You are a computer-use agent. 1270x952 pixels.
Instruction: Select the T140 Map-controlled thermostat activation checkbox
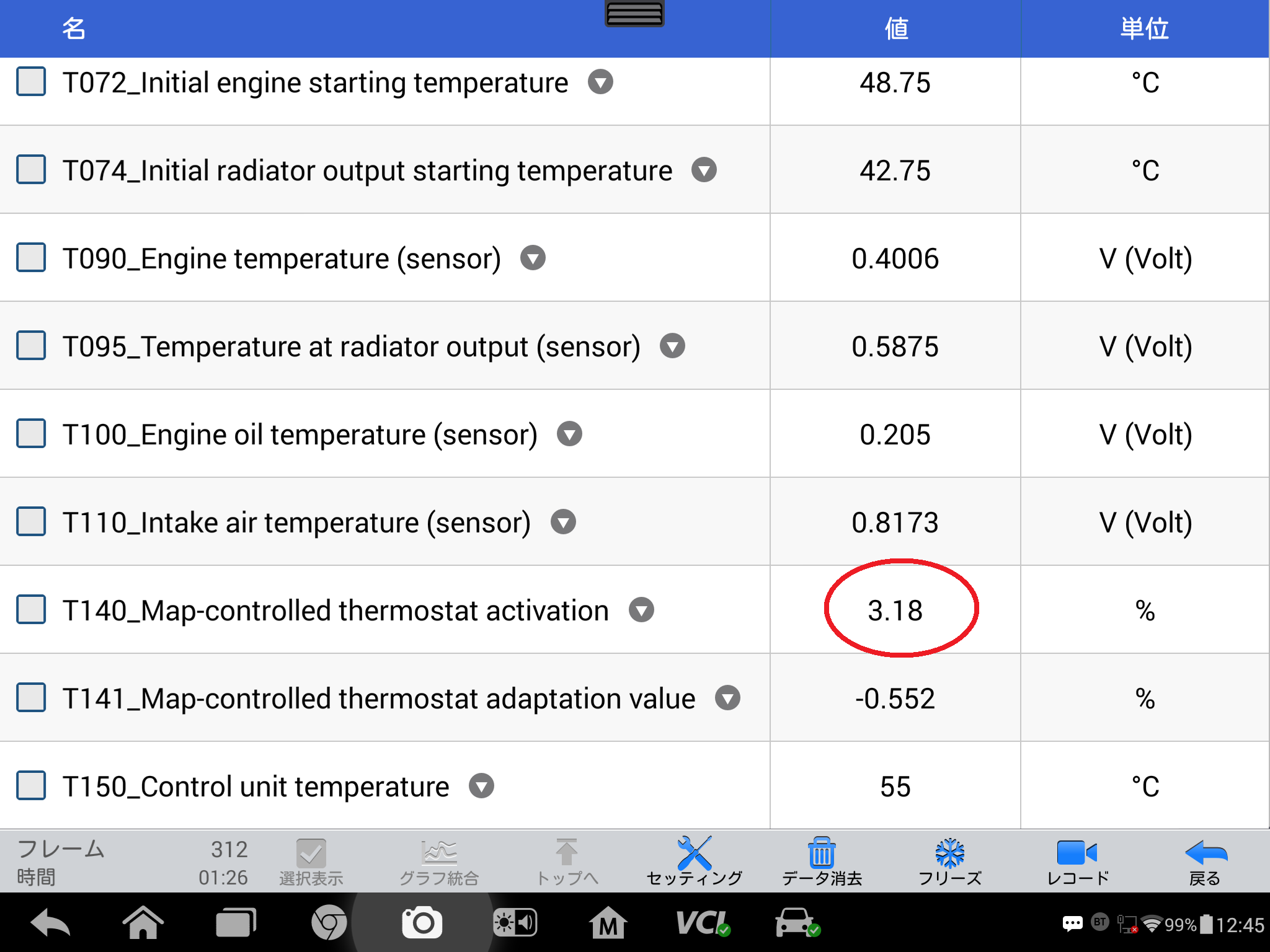[x=31, y=610]
